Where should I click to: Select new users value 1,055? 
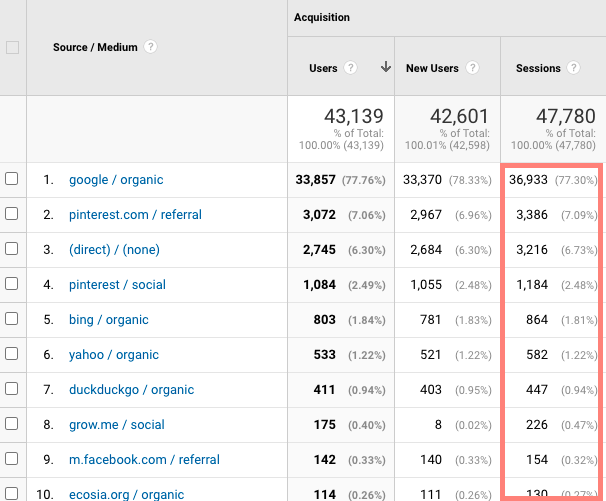(x=426, y=285)
